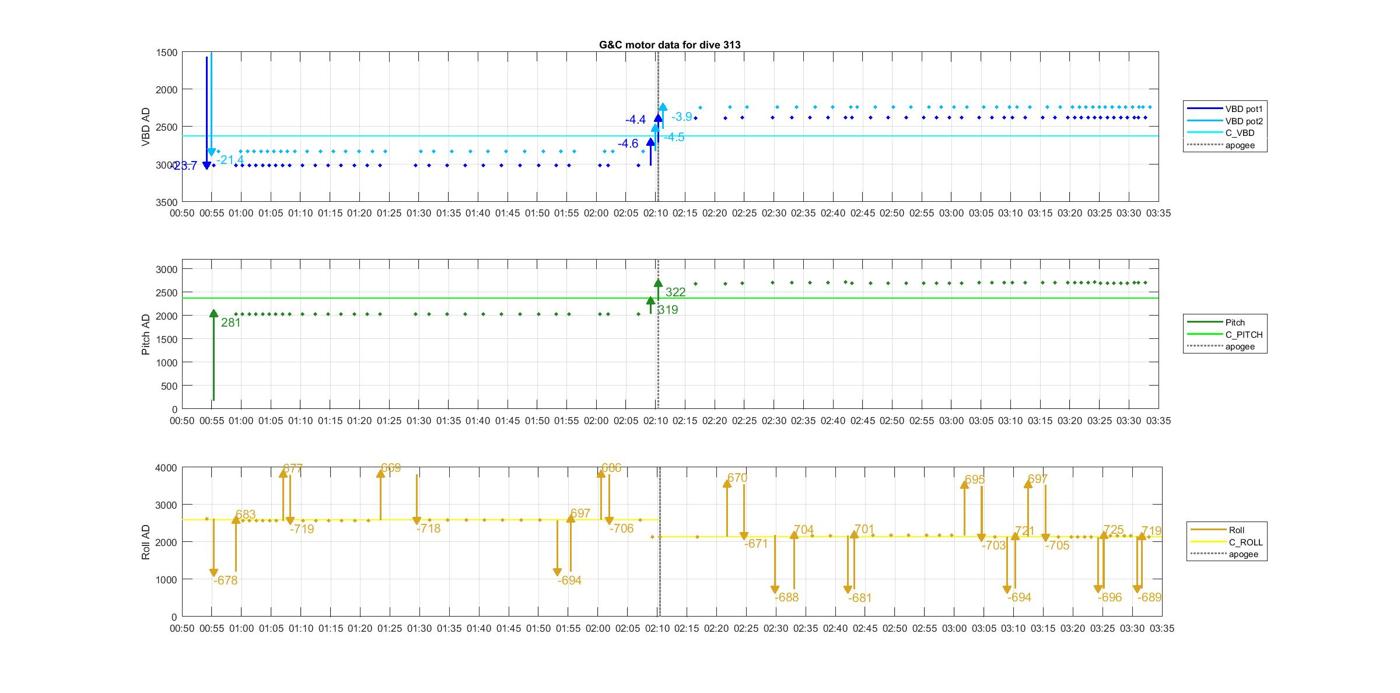The image size is (1400, 693).
Task: Click the '-4.5' VBD annotation
Action: tap(674, 137)
